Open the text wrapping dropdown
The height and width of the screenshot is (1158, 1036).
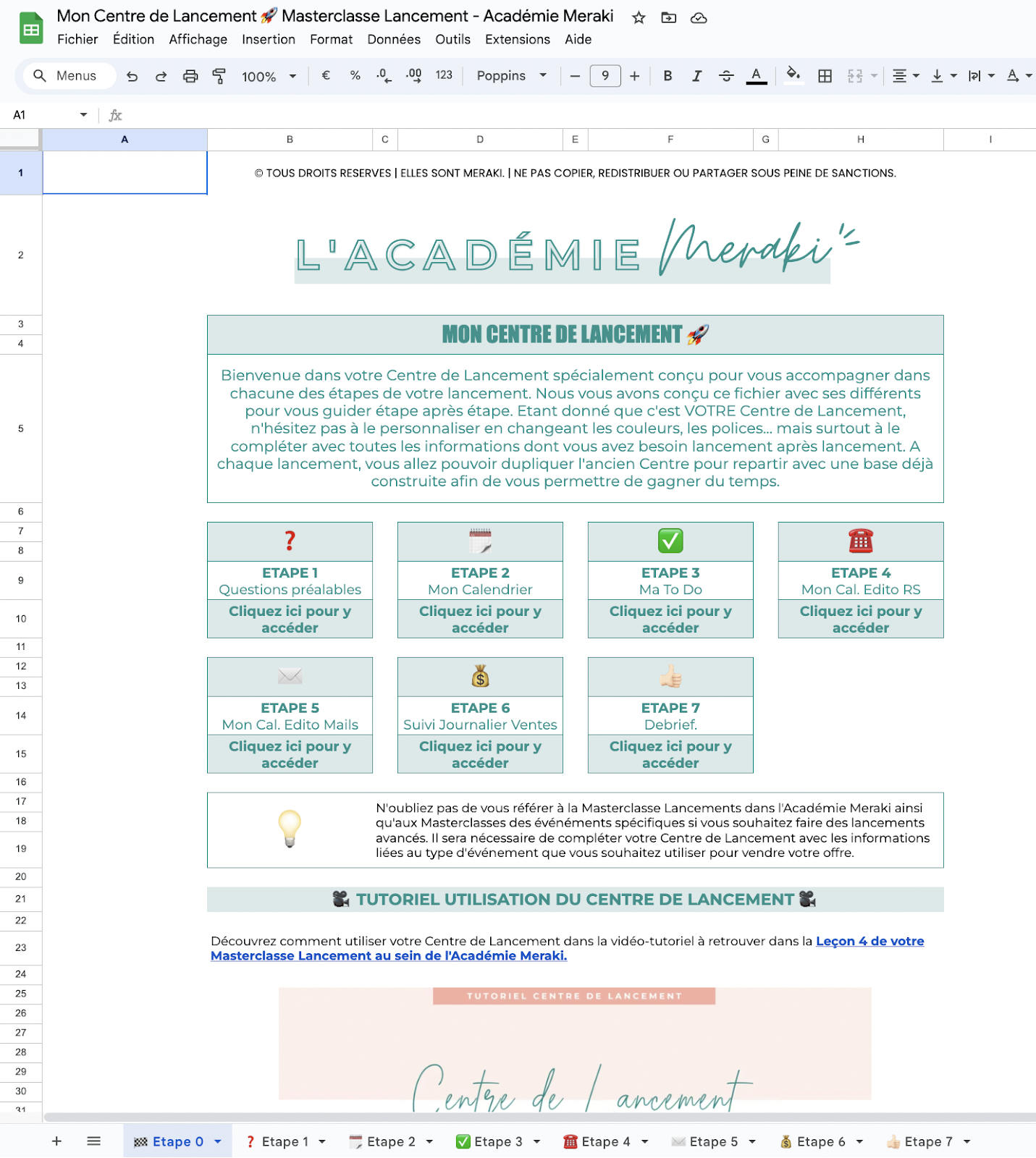tap(981, 76)
